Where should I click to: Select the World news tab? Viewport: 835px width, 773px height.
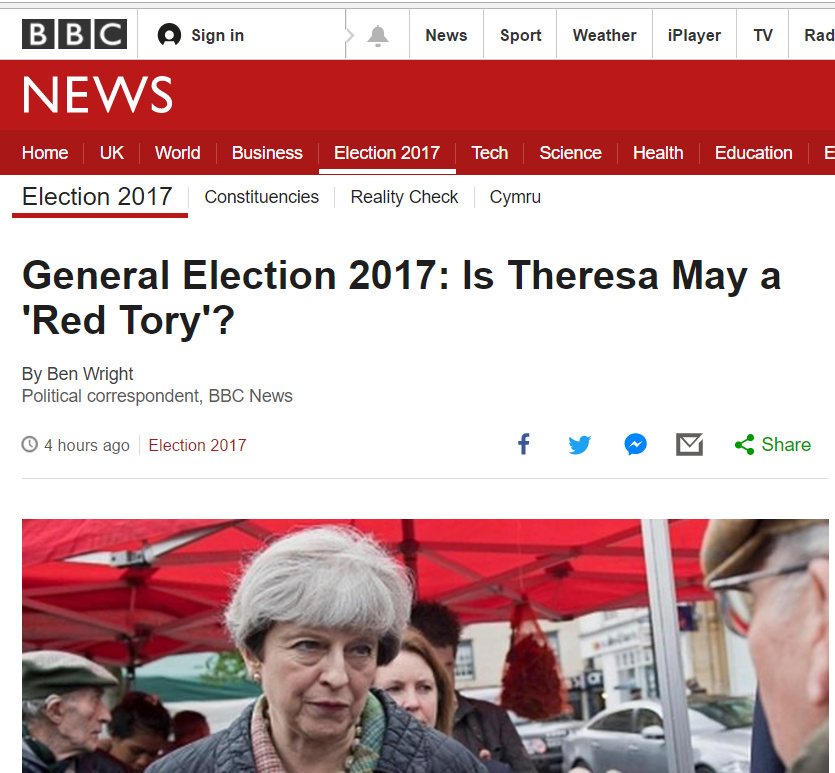click(177, 153)
